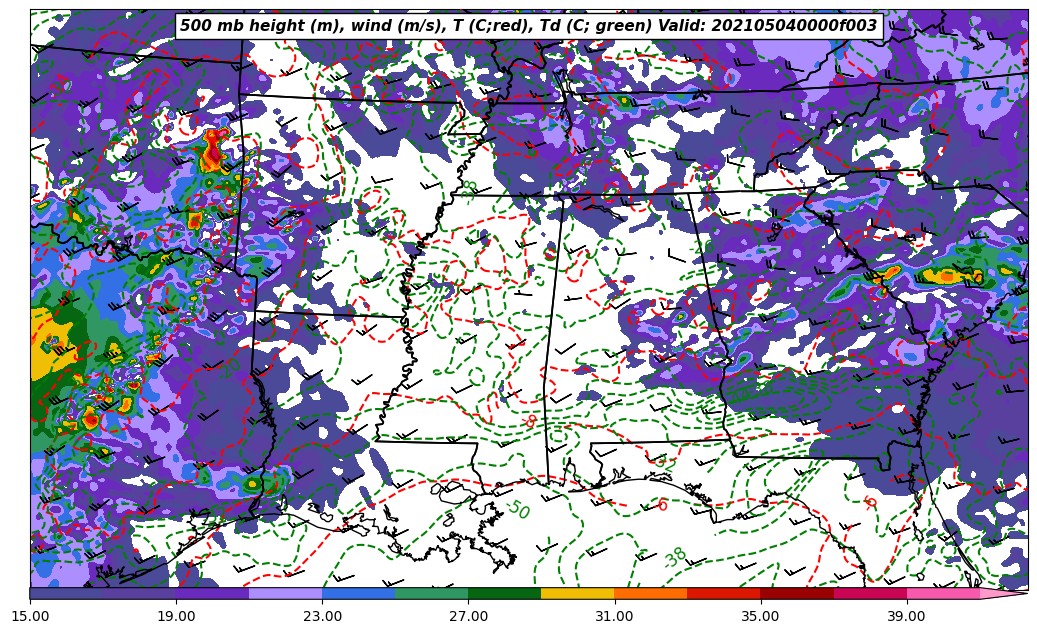Image resolution: width=1037 pixels, height=633 pixels.
Task: Select the pink colorbar segment right of 39.00
Action: [x=943, y=594]
